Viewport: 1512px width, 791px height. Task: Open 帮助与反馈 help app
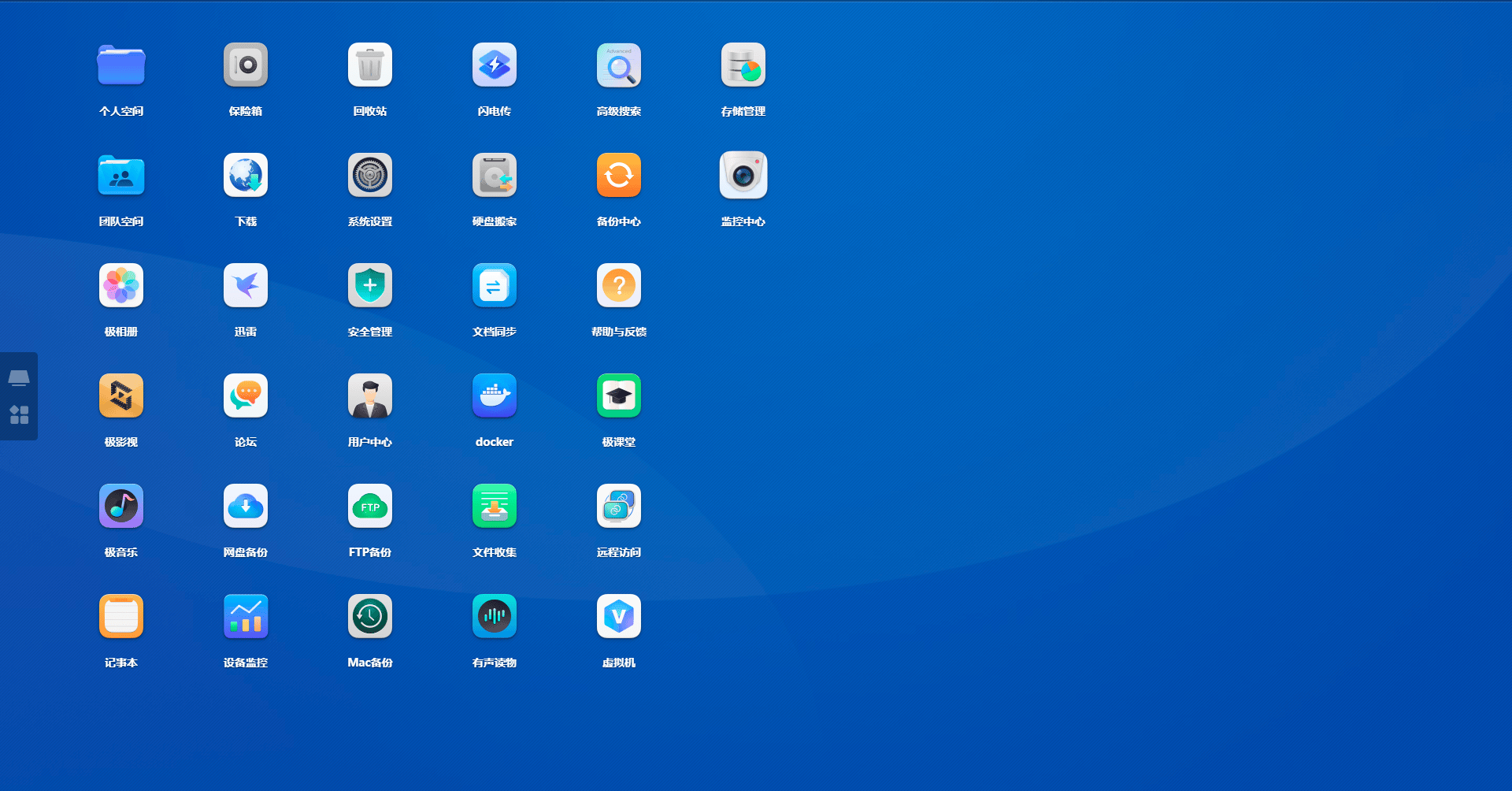pos(619,285)
